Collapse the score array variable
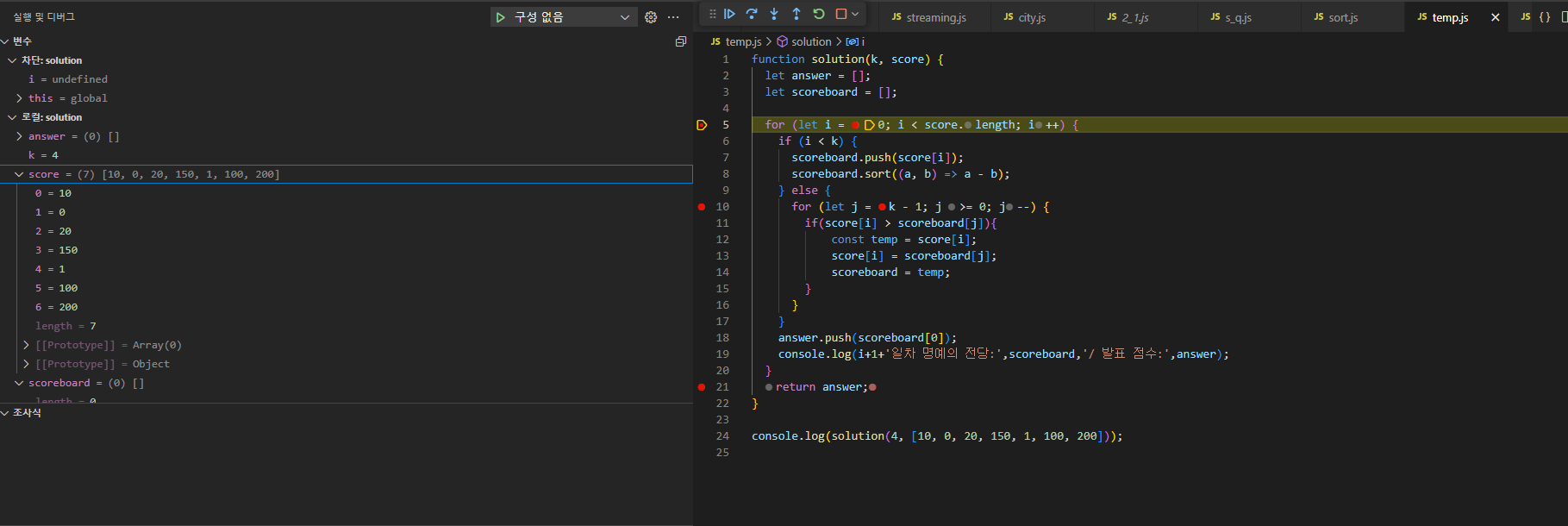The image size is (1568, 526). point(19,174)
